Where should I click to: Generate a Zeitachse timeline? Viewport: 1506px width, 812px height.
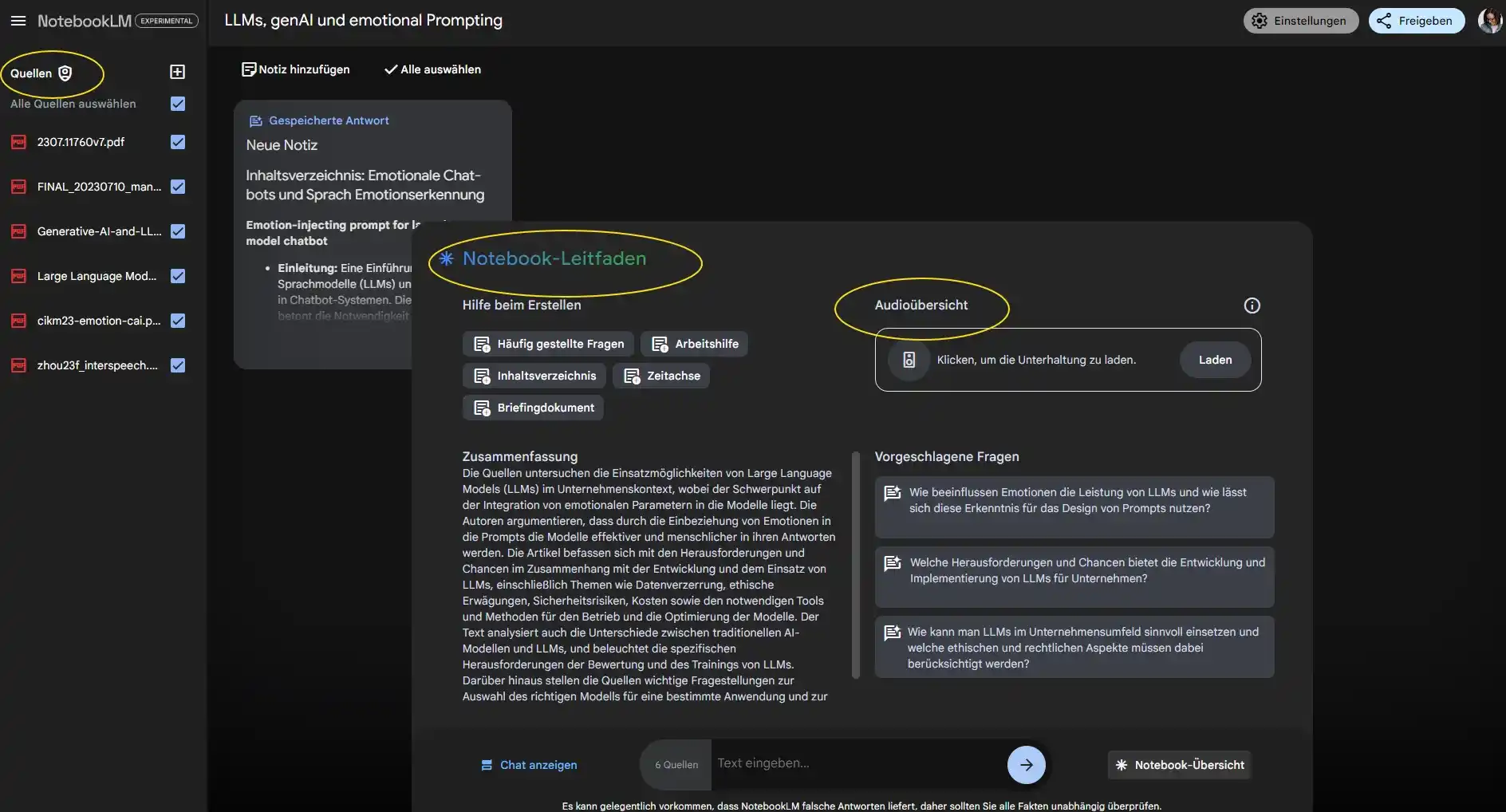(661, 376)
